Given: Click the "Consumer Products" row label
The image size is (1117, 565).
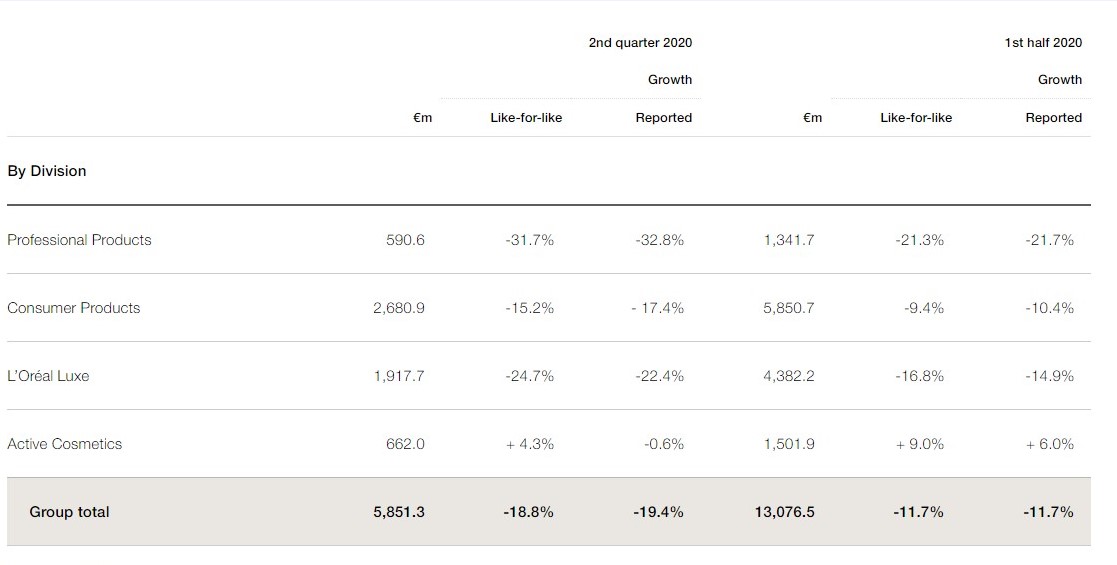Looking at the screenshot, I should coord(74,308).
